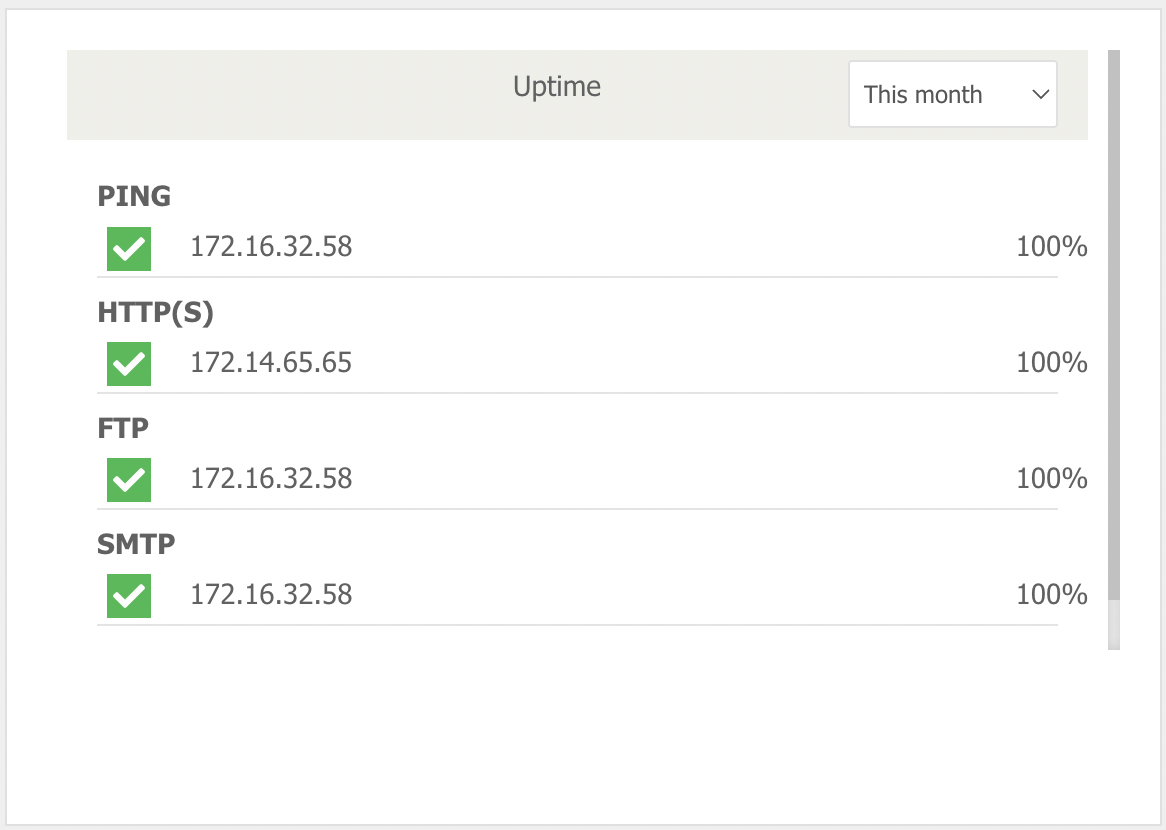Click the FTP section heading
This screenshot has width=1166, height=830.
click(123, 428)
